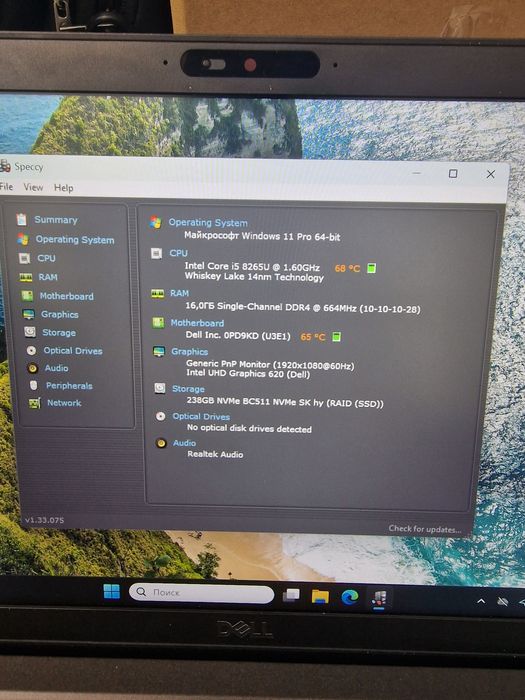Click 'Realtek Audio' text
Viewport: 525px width, 700px height.
coord(215,454)
